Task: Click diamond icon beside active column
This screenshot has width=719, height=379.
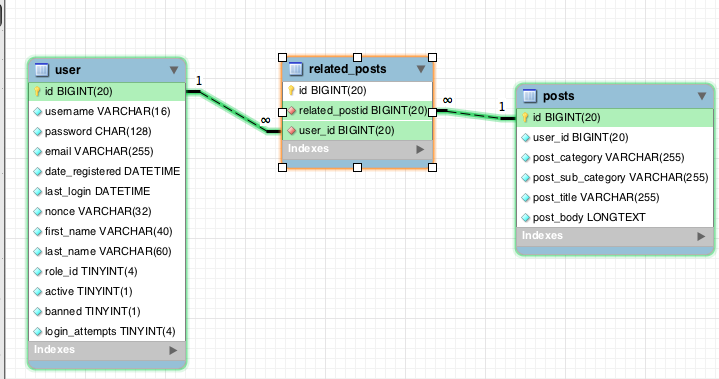Action: [x=38, y=291]
